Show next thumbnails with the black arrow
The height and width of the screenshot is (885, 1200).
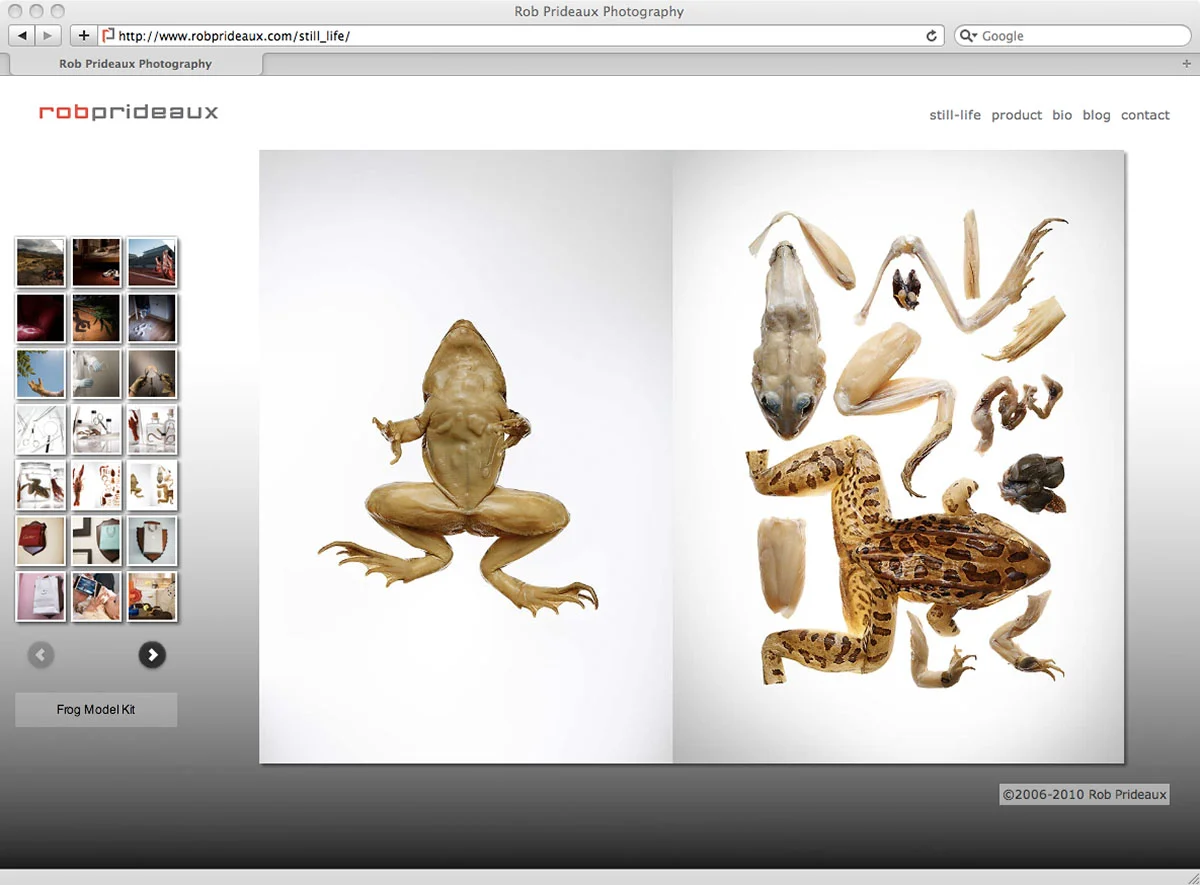point(152,655)
